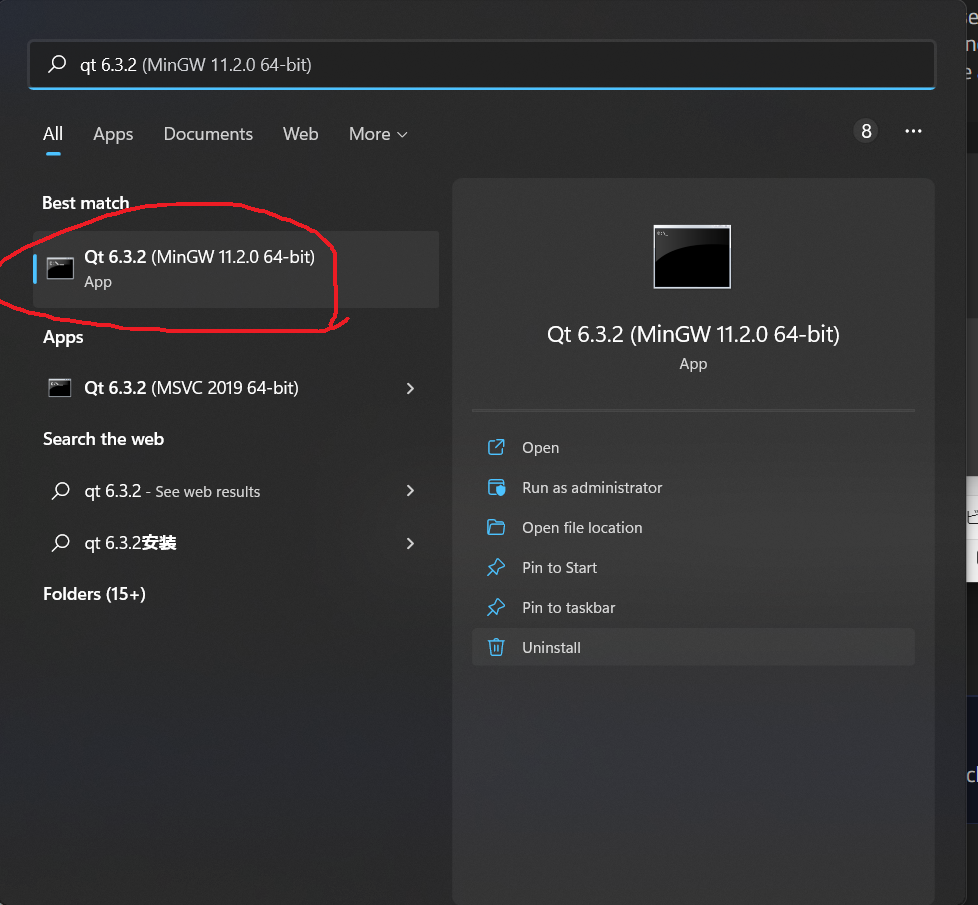Click the Pin to Start pin icon

(x=496, y=567)
